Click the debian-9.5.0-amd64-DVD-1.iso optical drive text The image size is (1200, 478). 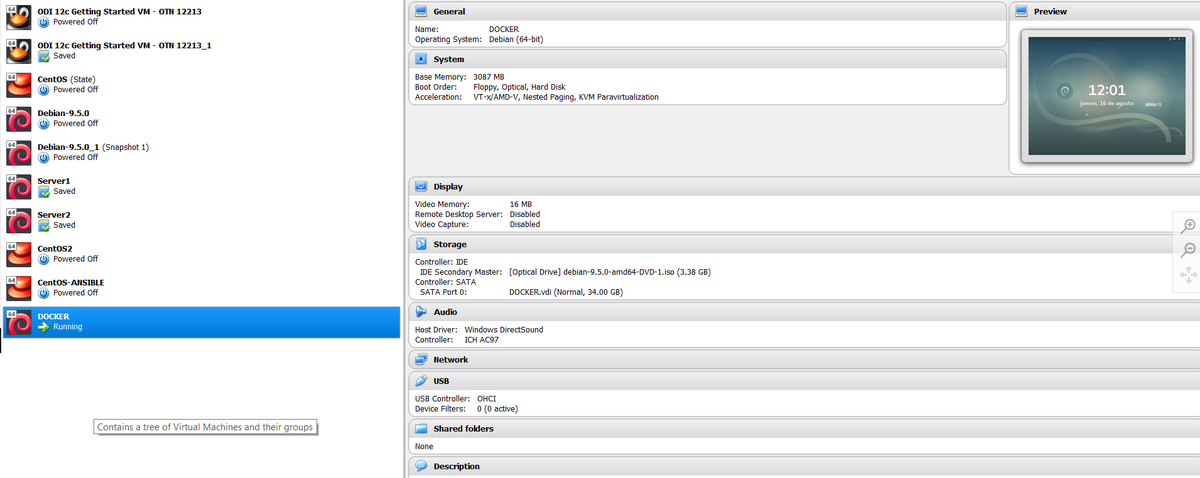(610, 272)
